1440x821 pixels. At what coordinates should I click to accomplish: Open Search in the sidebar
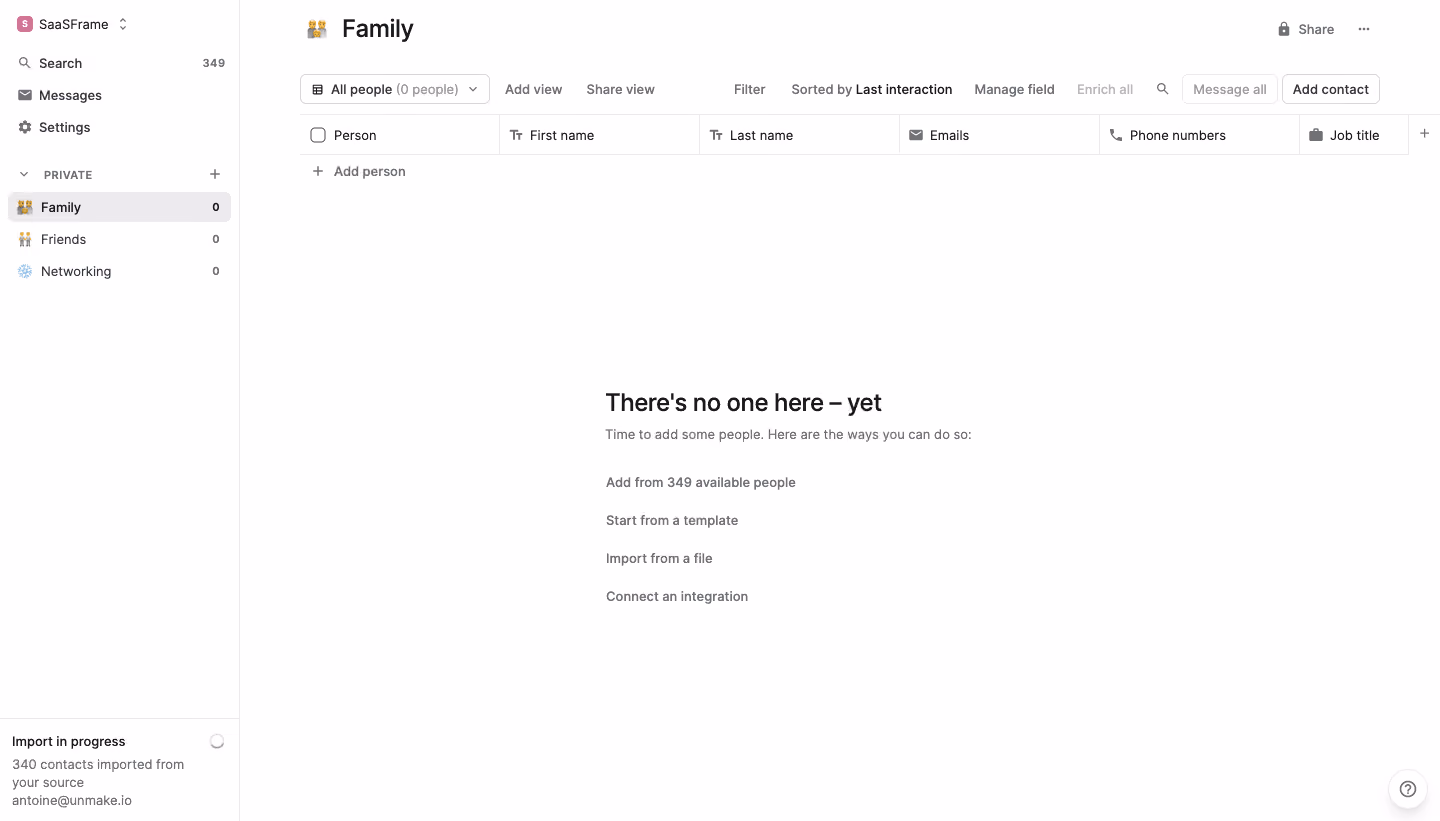(x=120, y=63)
